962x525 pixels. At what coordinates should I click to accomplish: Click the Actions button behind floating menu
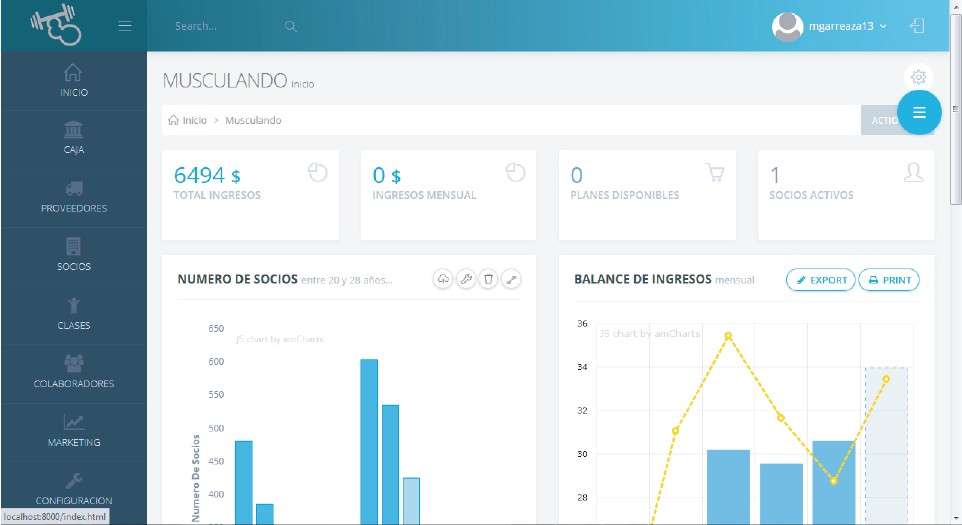pyautogui.click(x=879, y=120)
